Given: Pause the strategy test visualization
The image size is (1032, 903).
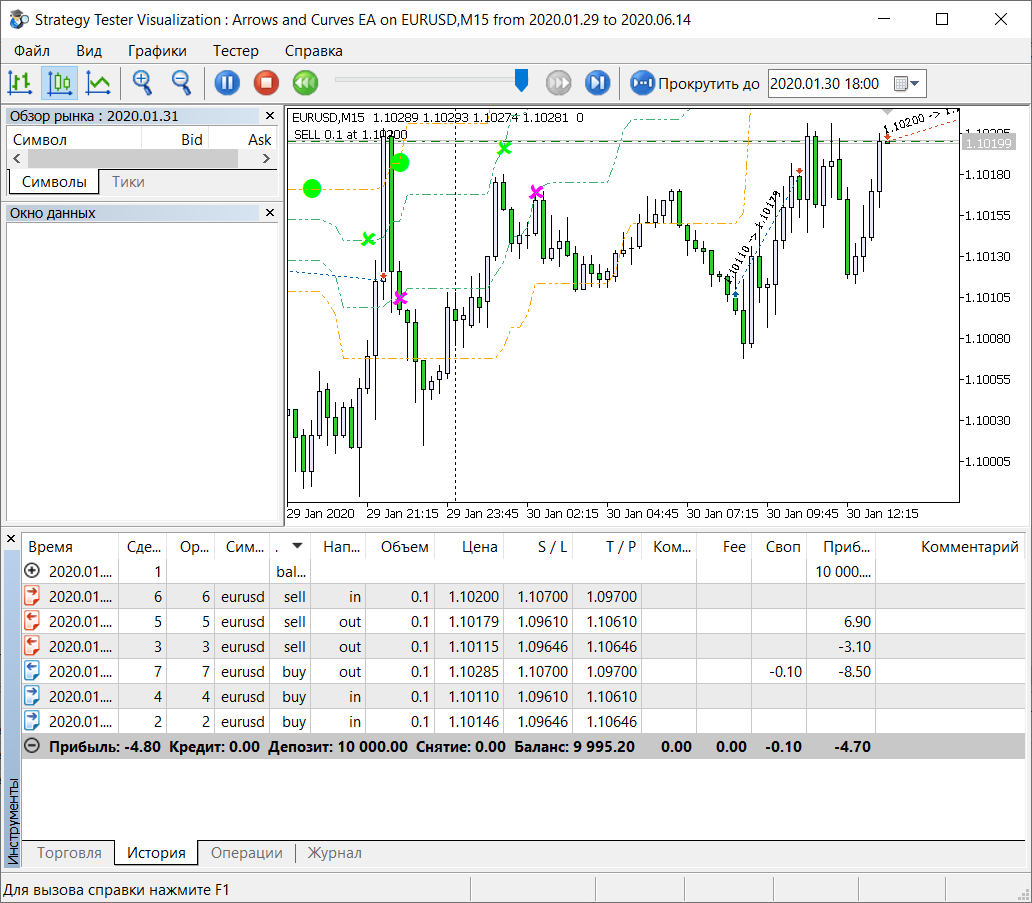Looking at the screenshot, I should click(x=226, y=83).
